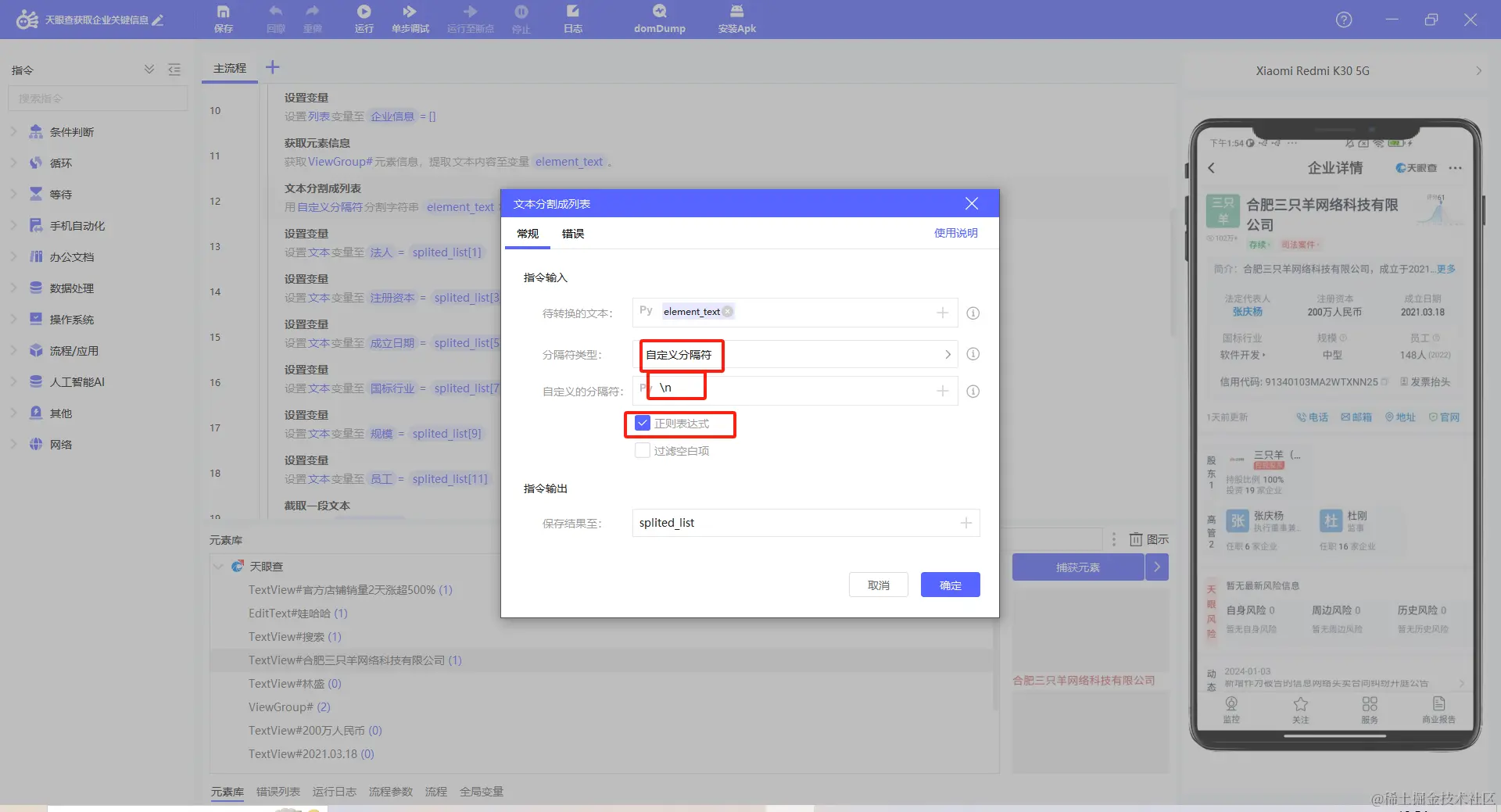The width and height of the screenshot is (1501, 812).
Task: Collapse all command categories with double-chevron icon
Action: pyautogui.click(x=149, y=70)
